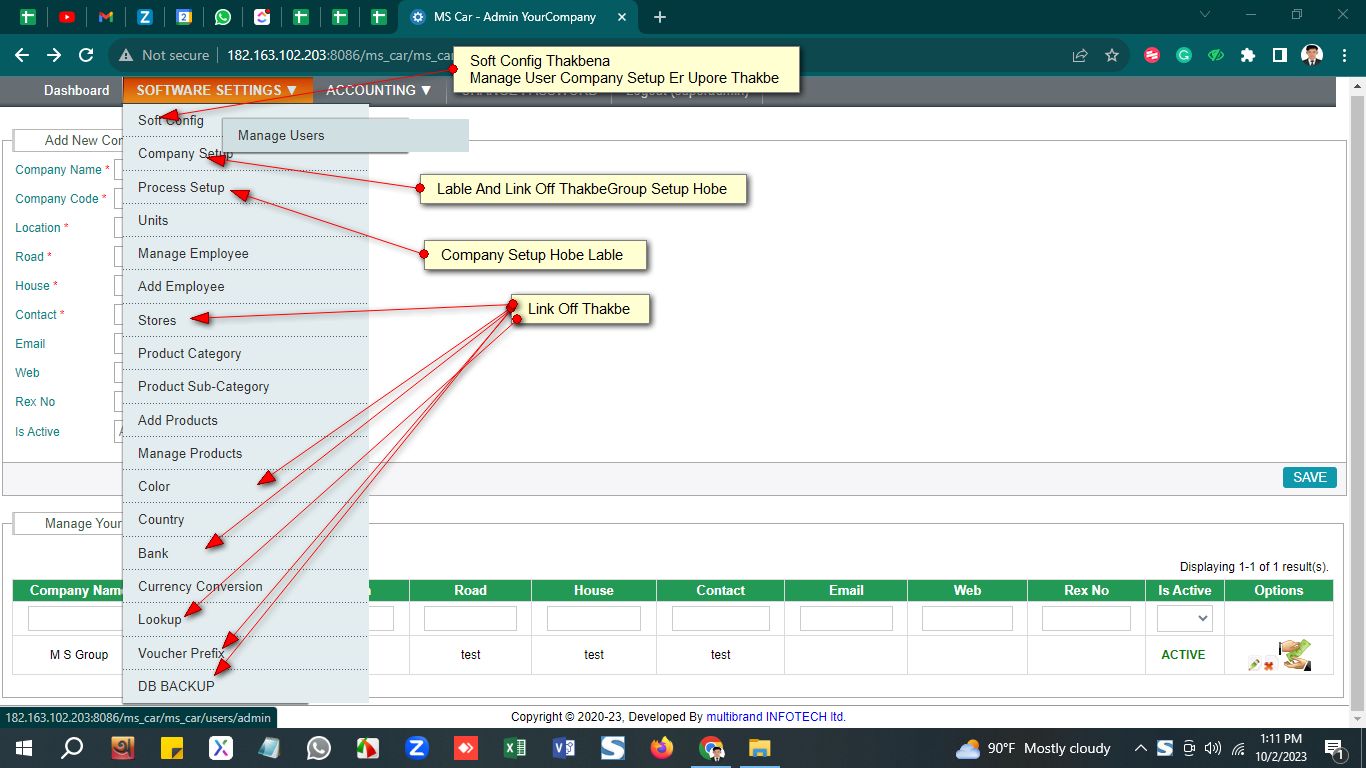Open the Chrome profile avatar
This screenshot has width=1366, height=768.
tap(1312, 56)
